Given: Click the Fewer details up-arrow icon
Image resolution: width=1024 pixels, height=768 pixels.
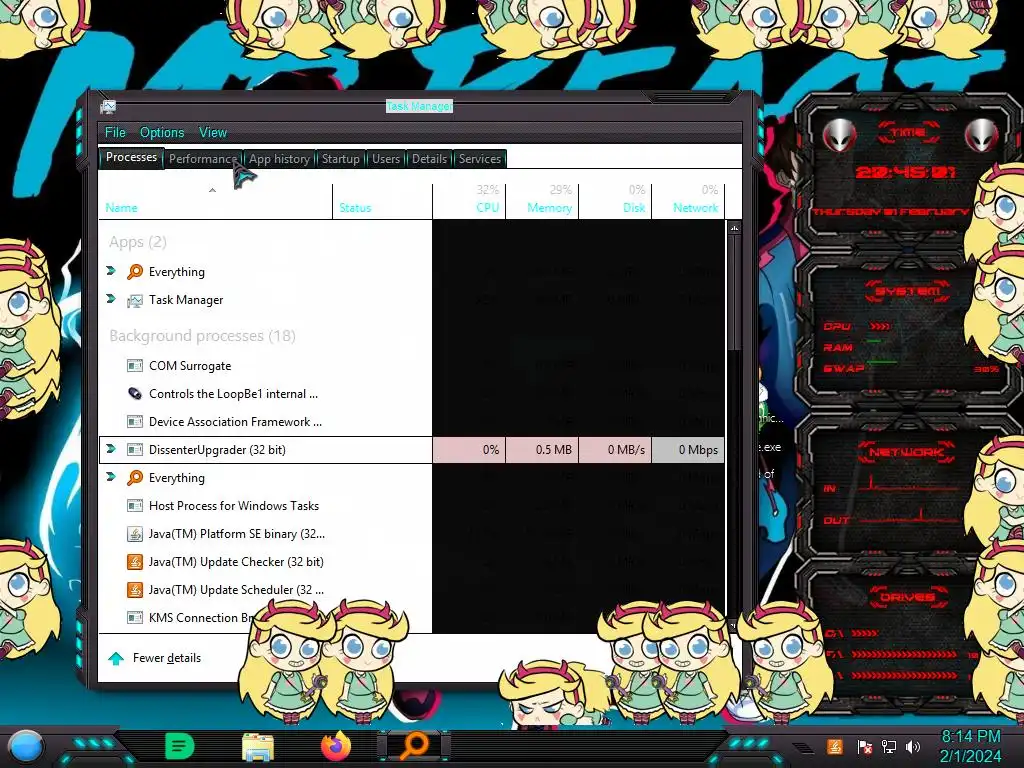Looking at the screenshot, I should coord(116,658).
